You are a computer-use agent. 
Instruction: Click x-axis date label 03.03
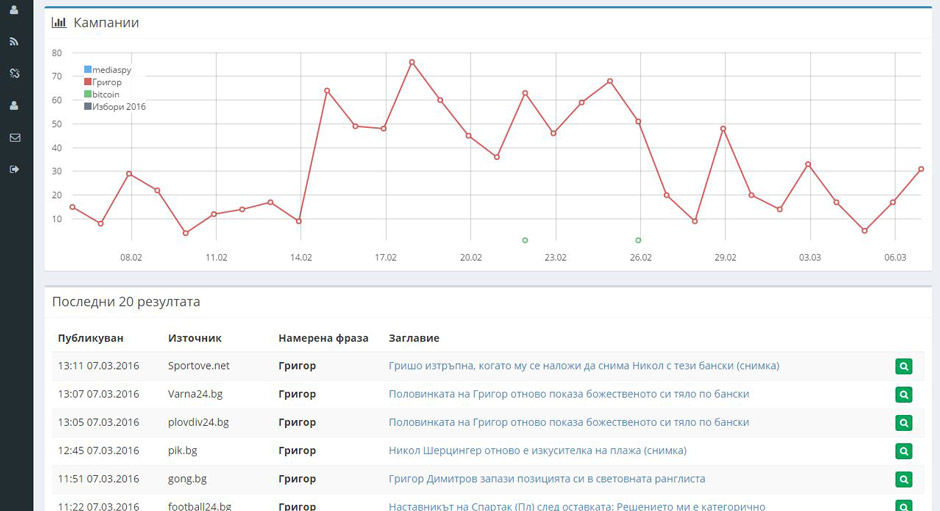point(810,257)
